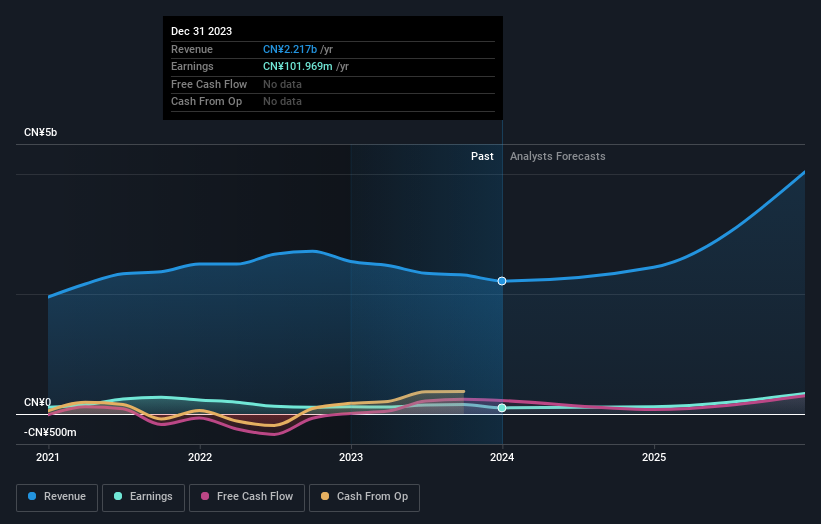
Task: Click the 2022 x-axis label
Action: (x=200, y=458)
